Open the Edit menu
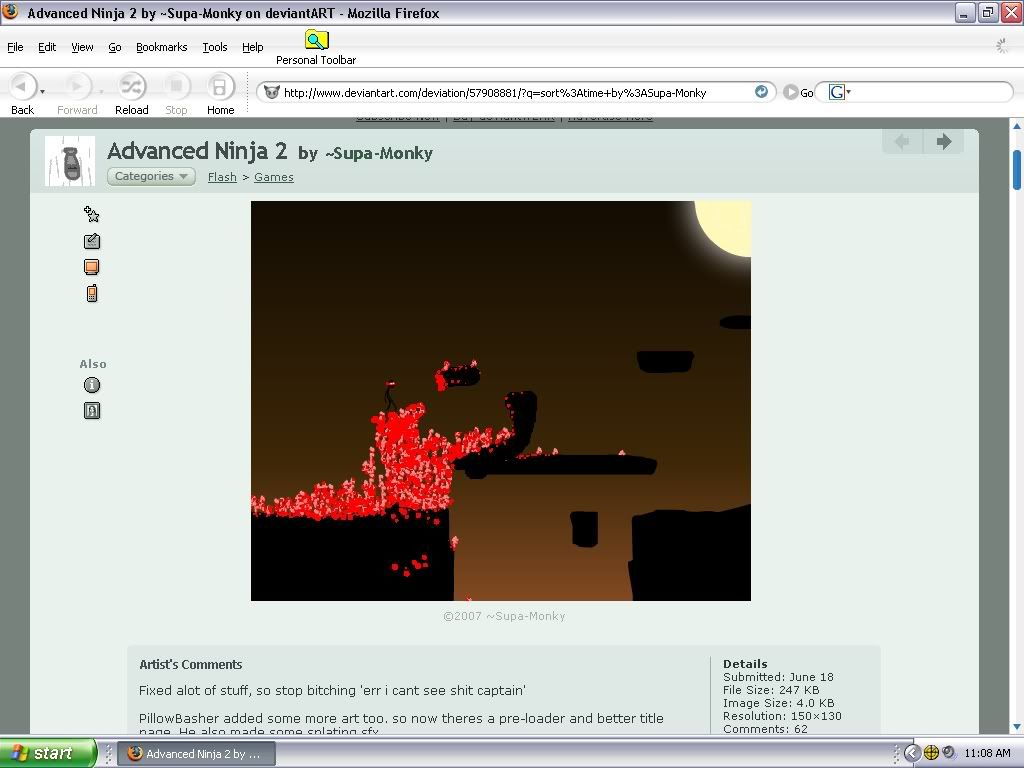The image size is (1024, 768). click(x=46, y=47)
